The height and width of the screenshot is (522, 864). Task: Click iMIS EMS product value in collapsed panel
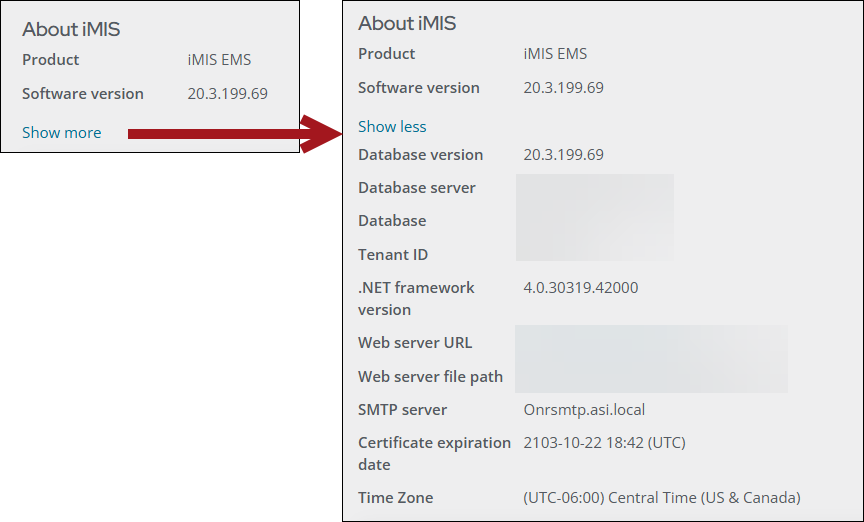click(x=219, y=60)
